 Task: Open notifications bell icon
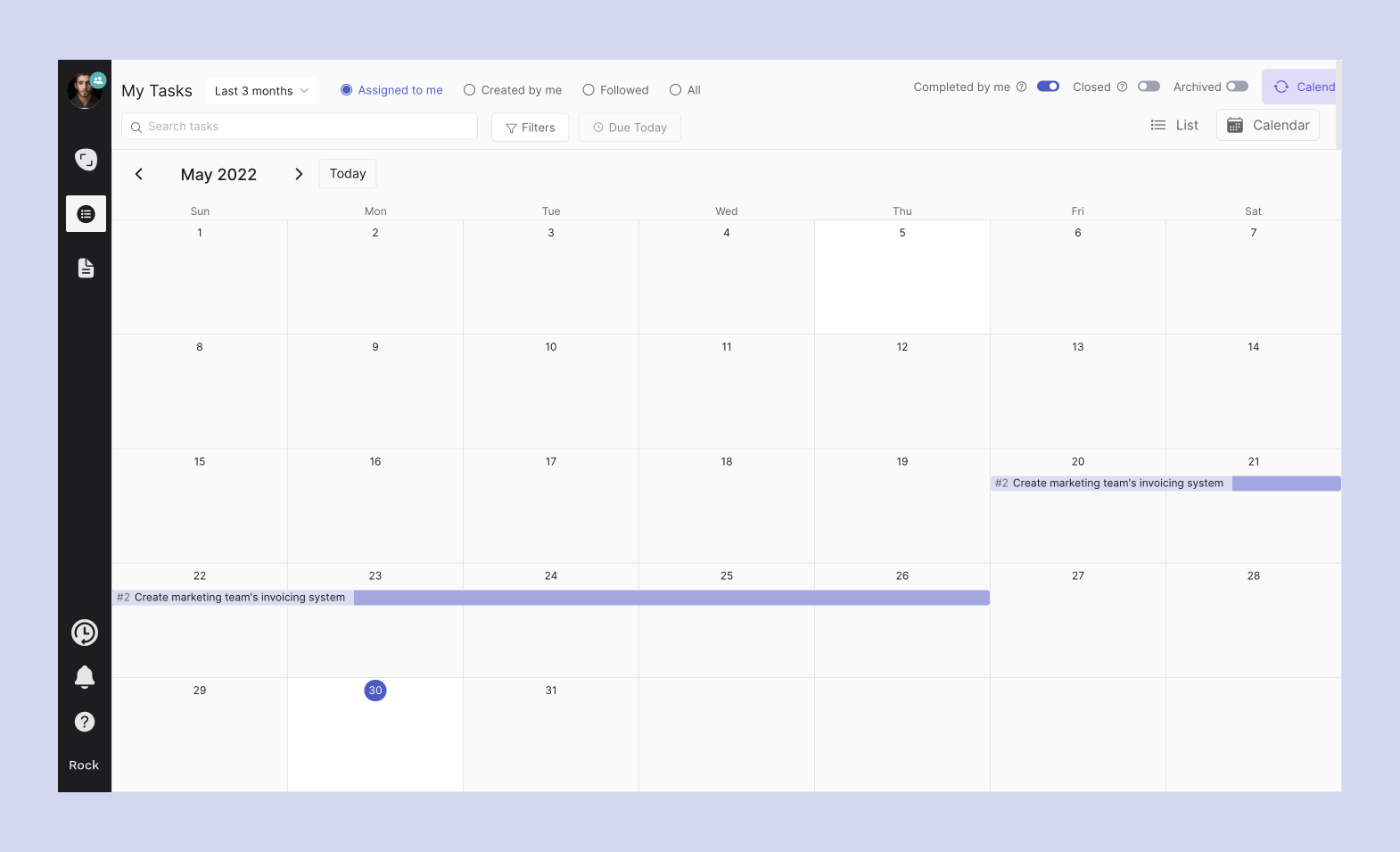[85, 677]
